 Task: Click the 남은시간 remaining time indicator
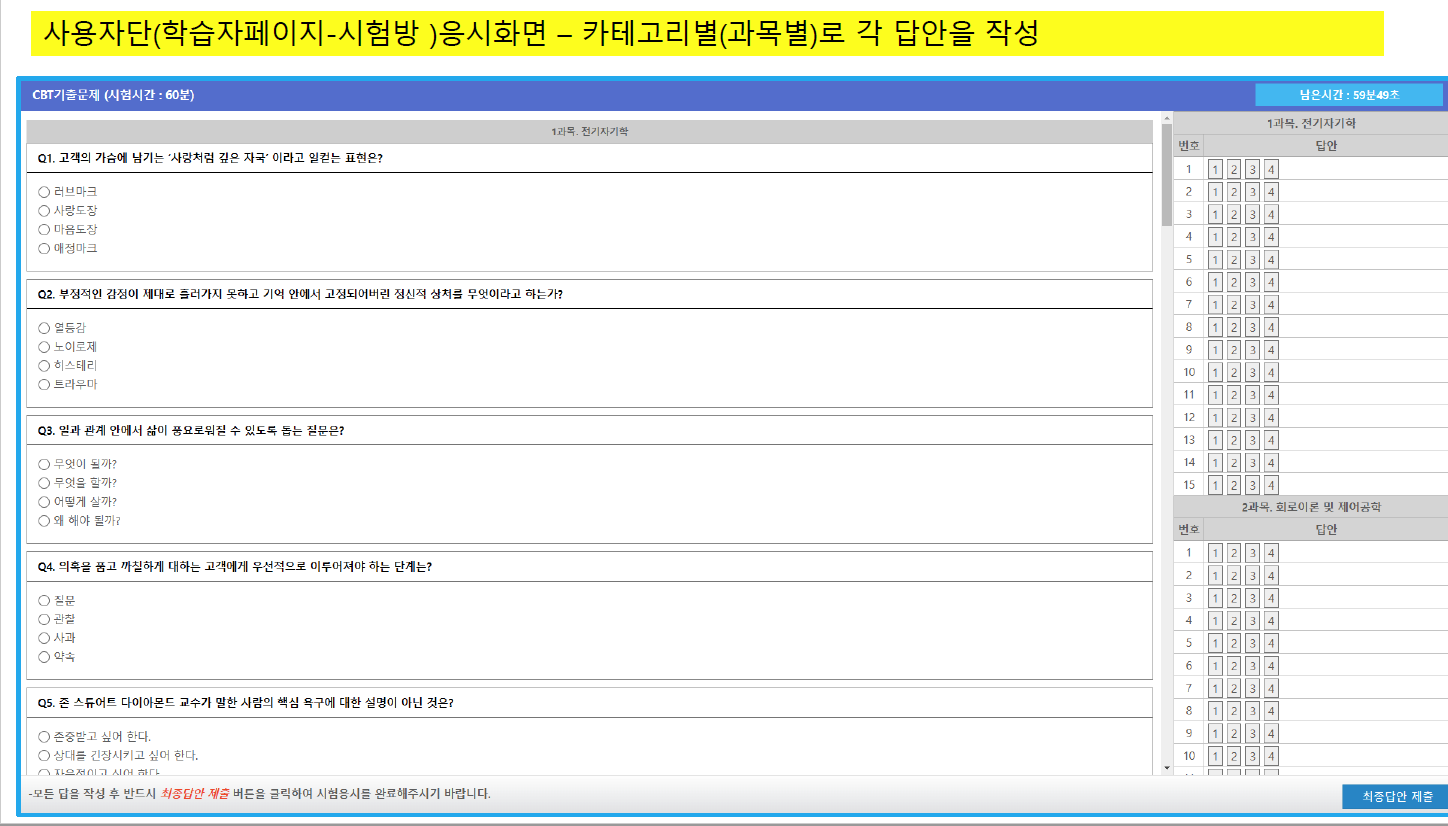[x=1348, y=95]
